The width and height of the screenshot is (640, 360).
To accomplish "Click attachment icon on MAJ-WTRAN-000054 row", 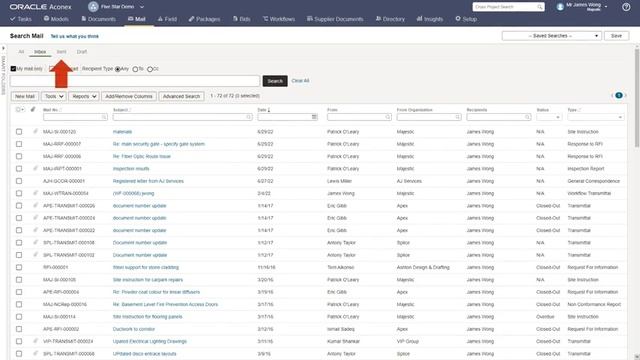I will coord(35,193).
